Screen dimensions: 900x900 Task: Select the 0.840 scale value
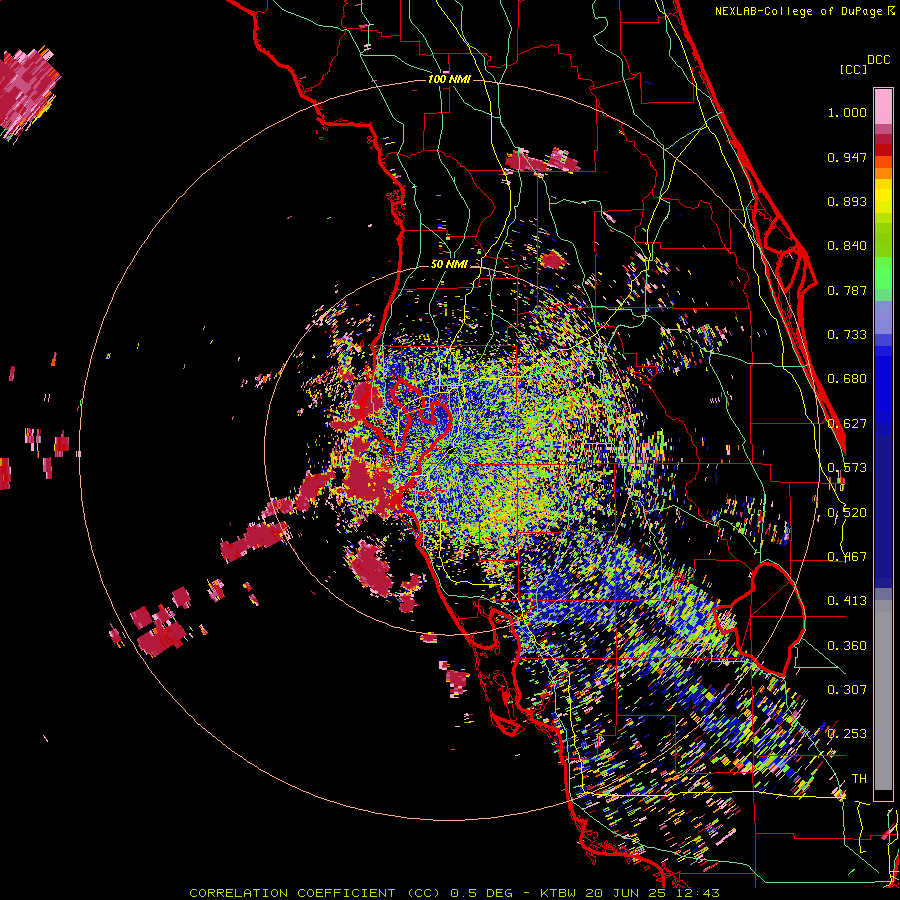[x=847, y=246]
